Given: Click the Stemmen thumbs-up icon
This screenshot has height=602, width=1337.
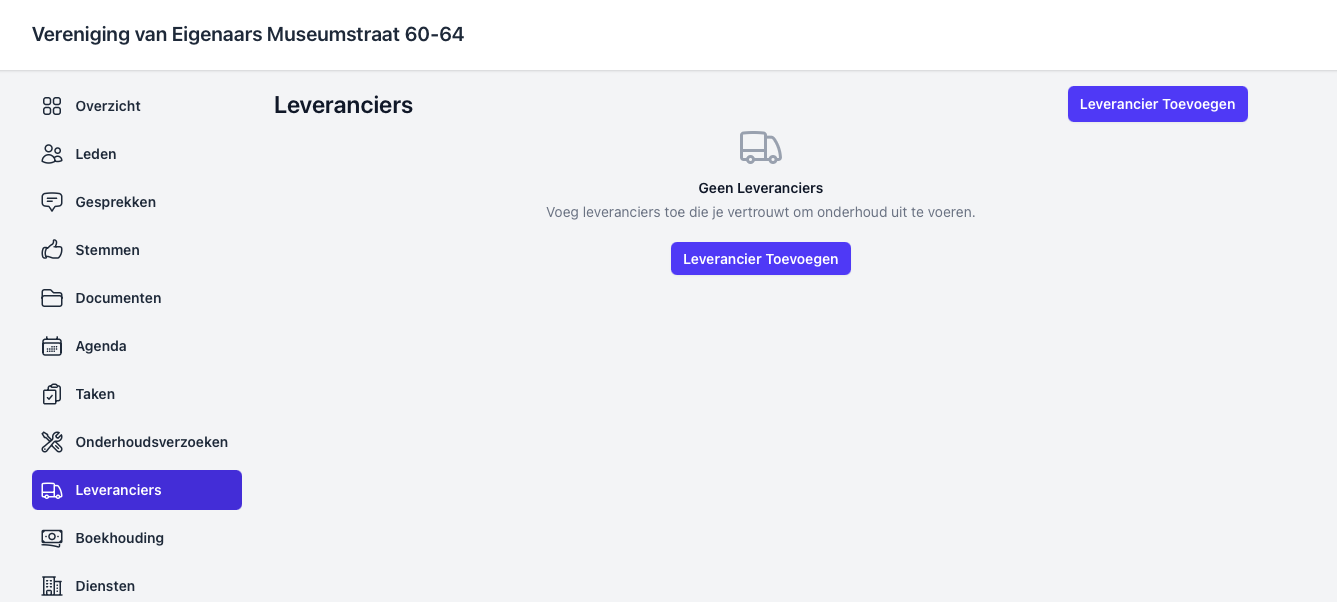Looking at the screenshot, I should pos(52,250).
